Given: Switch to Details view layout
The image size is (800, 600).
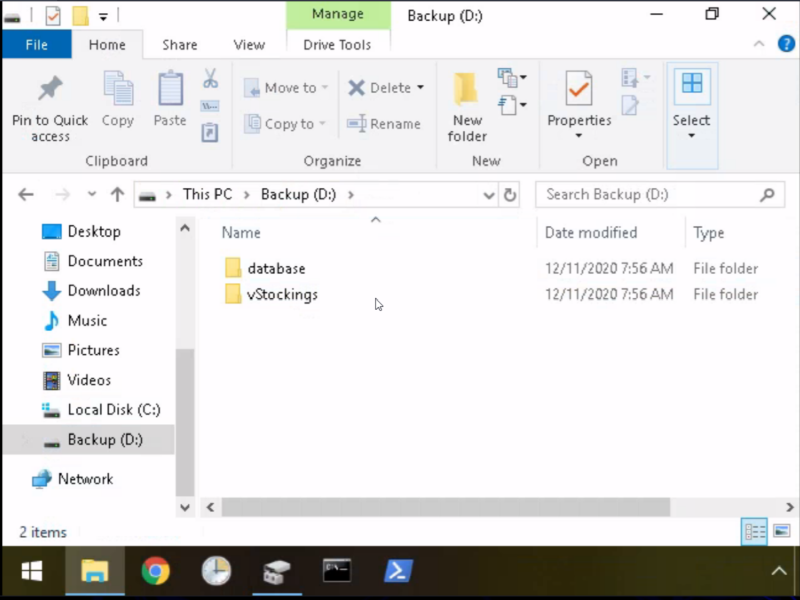Looking at the screenshot, I should pyautogui.click(x=754, y=531).
